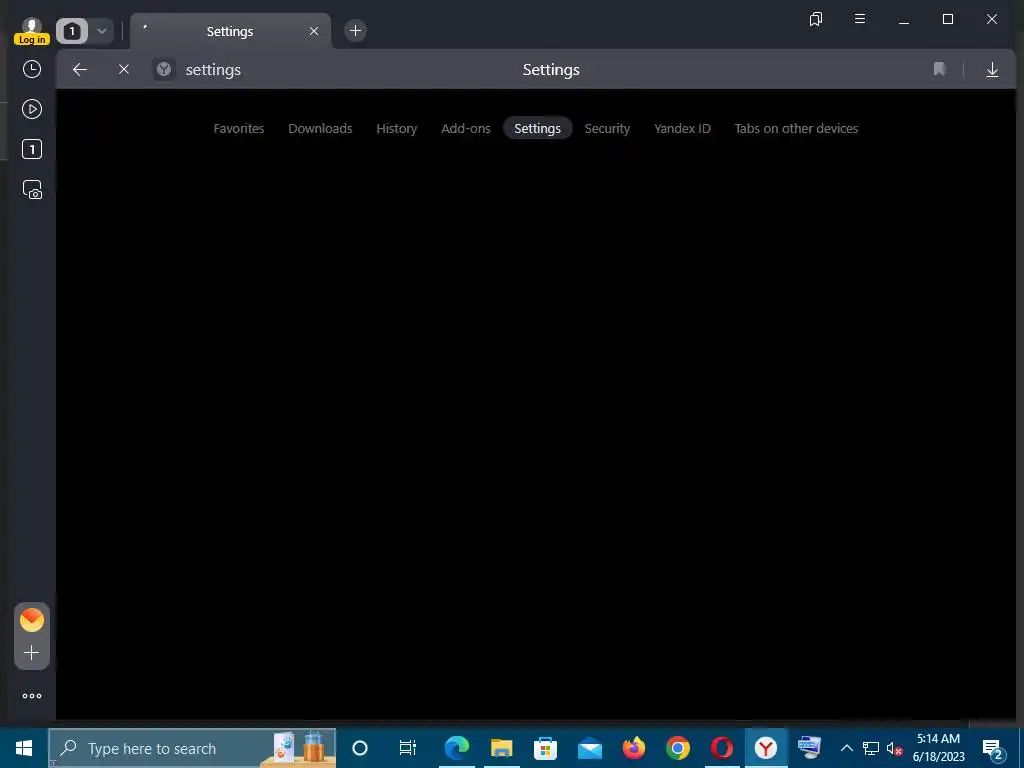The width and height of the screenshot is (1024, 768).
Task: Switch to the Downloads section
Action: pos(320,129)
